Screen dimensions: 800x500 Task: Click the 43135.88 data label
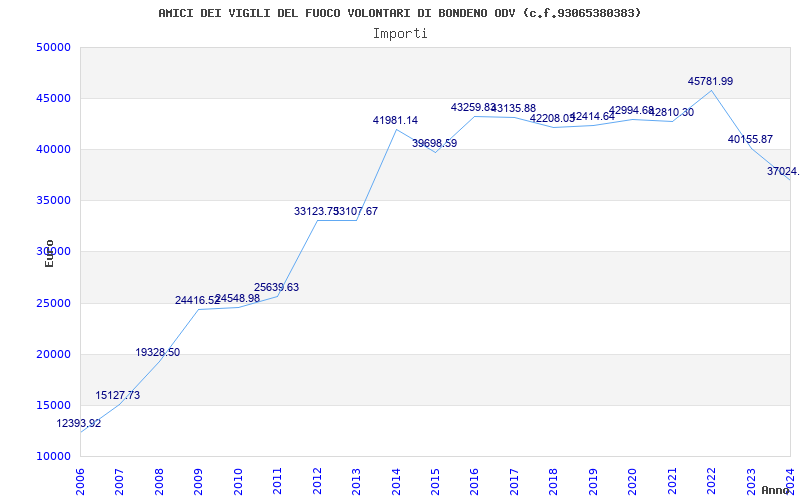tap(514, 108)
